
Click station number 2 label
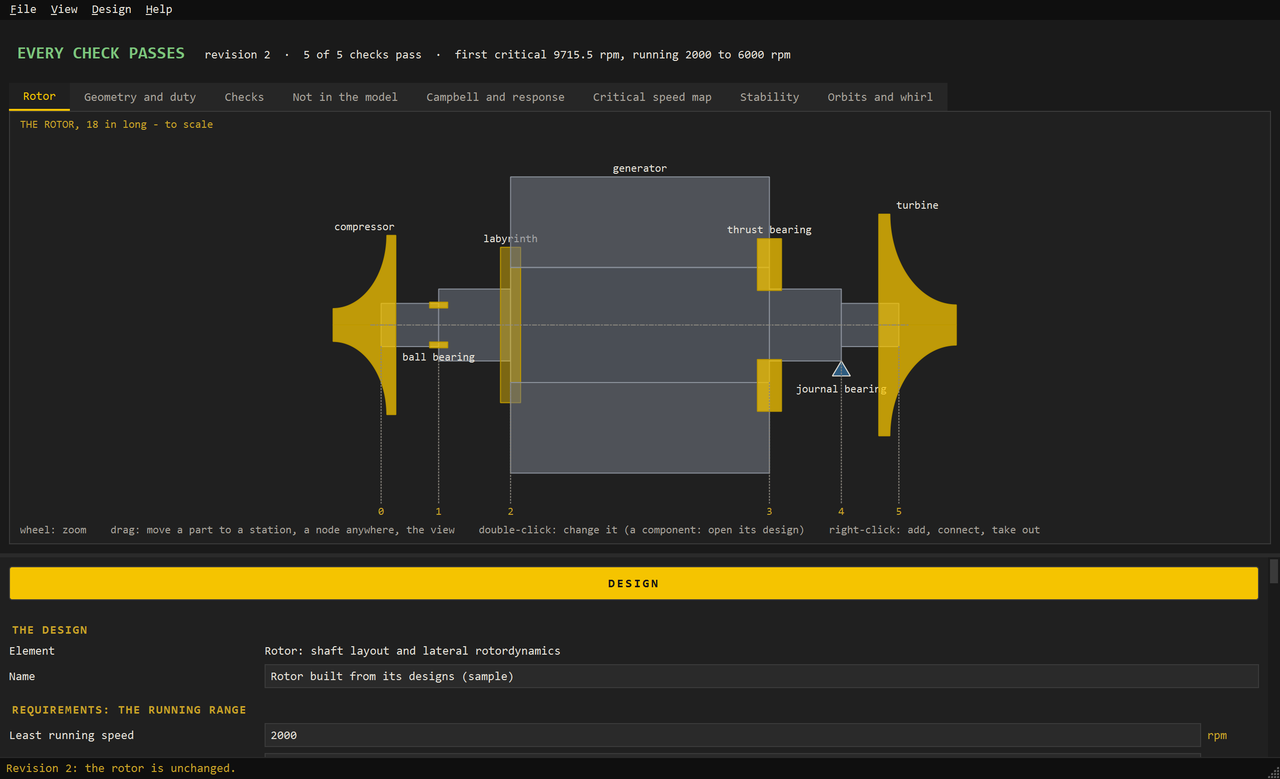[x=510, y=511]
